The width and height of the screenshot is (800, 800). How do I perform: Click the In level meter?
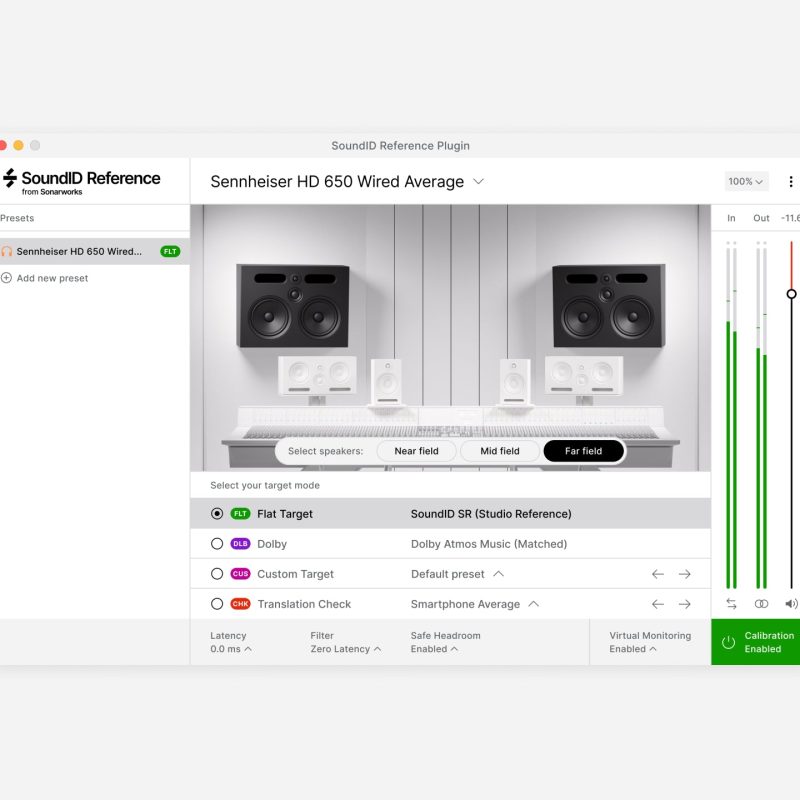tap(732, 415)
